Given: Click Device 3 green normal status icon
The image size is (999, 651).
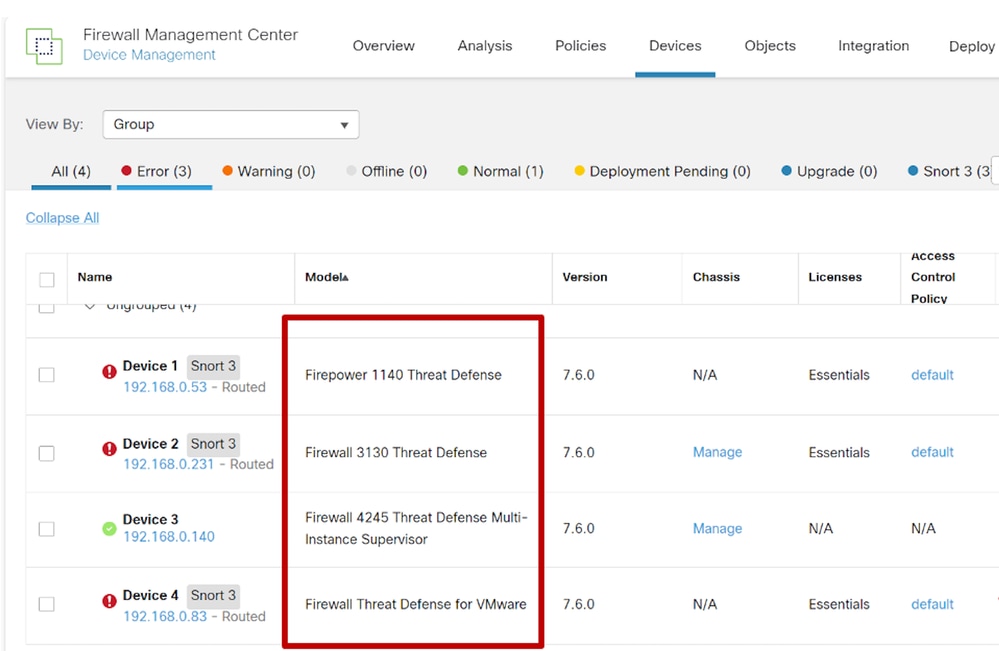Looking at the screenshot, I should 110,528.
